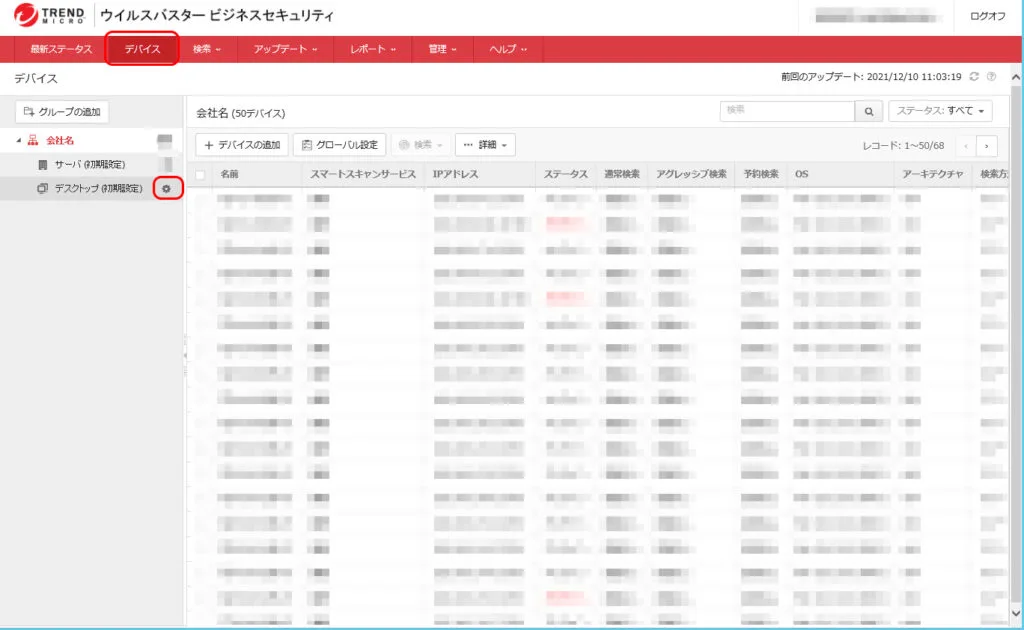1024x630 pixels.
Task: Sort by 名前 column
Action: click(229, 174)
